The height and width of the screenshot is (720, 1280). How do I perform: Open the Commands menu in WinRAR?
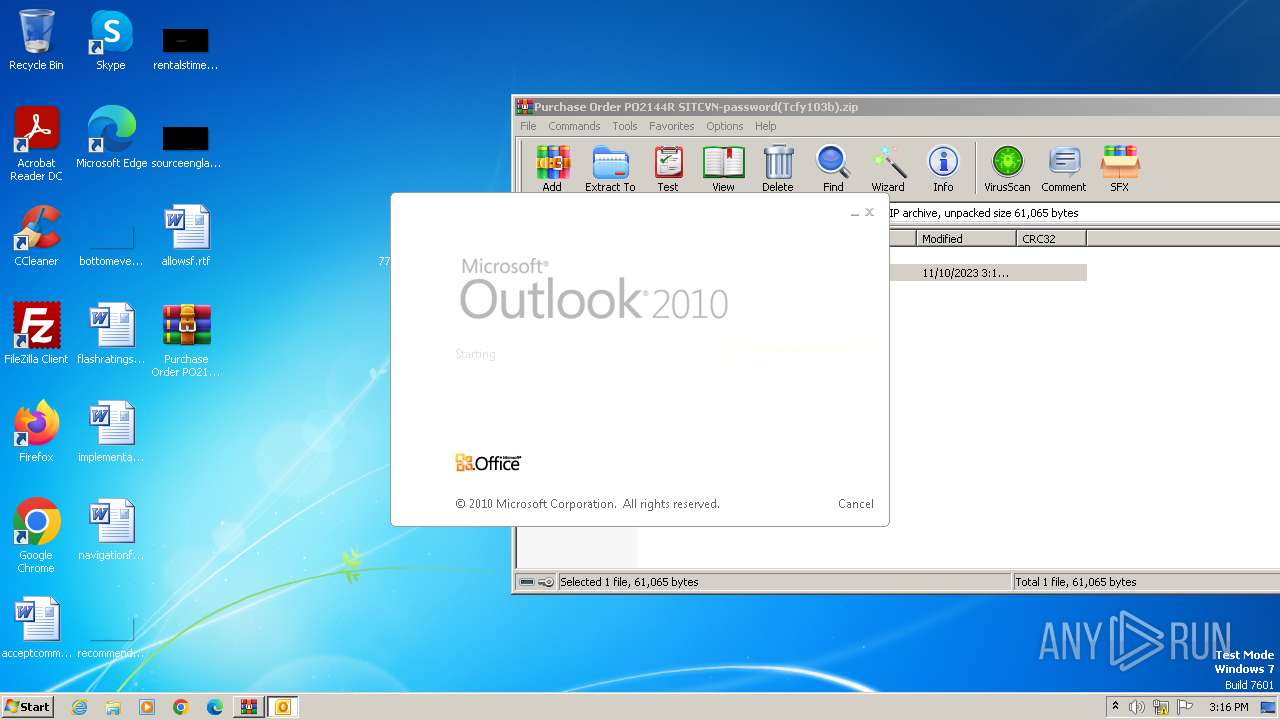574,126
